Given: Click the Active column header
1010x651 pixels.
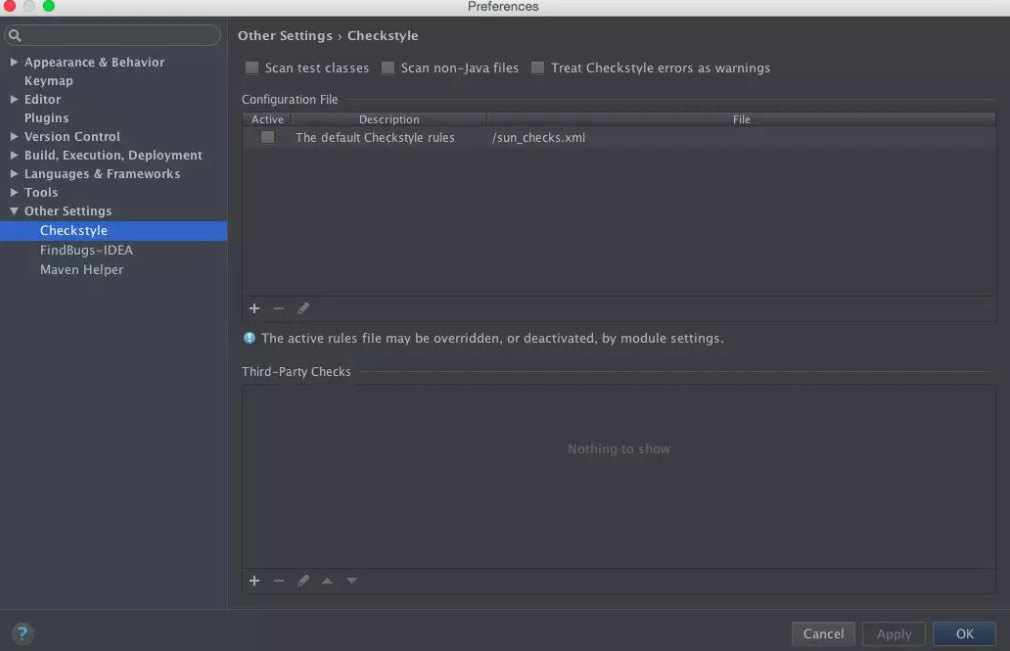Looking at the screenshot, I should click(x=267, y=119).
